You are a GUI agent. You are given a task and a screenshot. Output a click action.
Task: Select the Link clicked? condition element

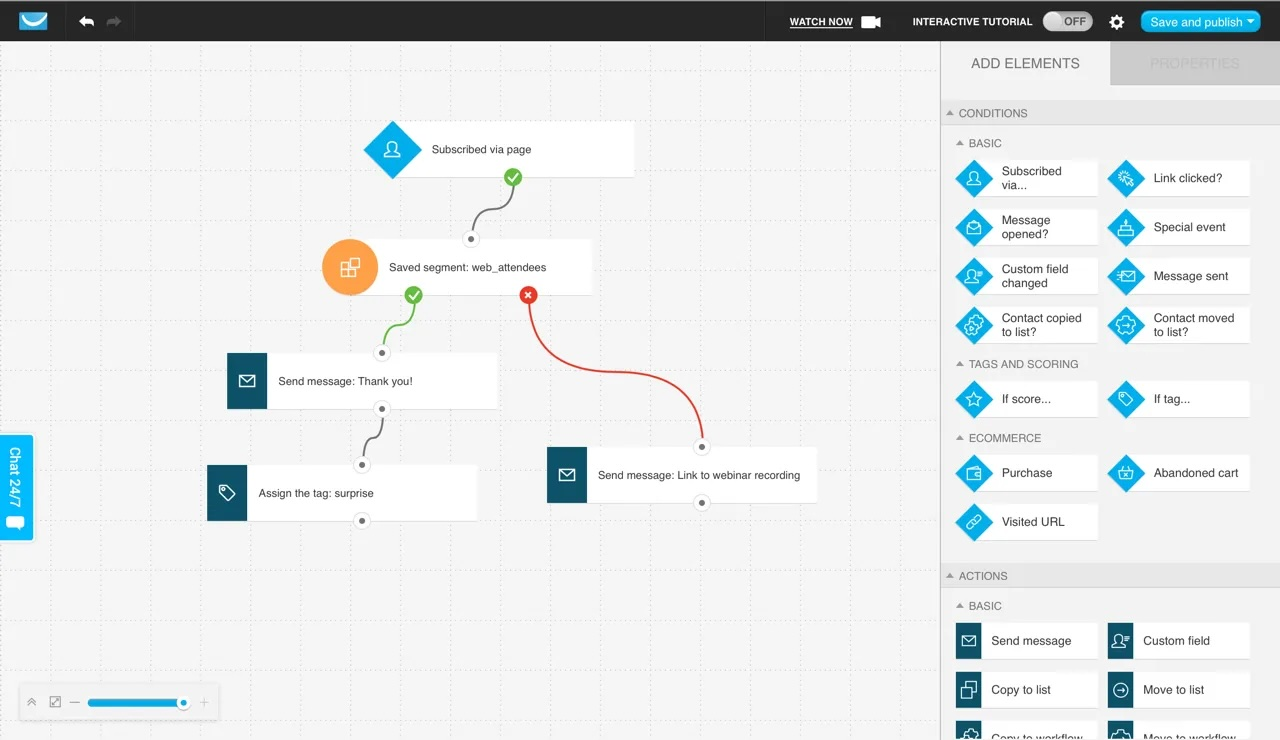1178,178
